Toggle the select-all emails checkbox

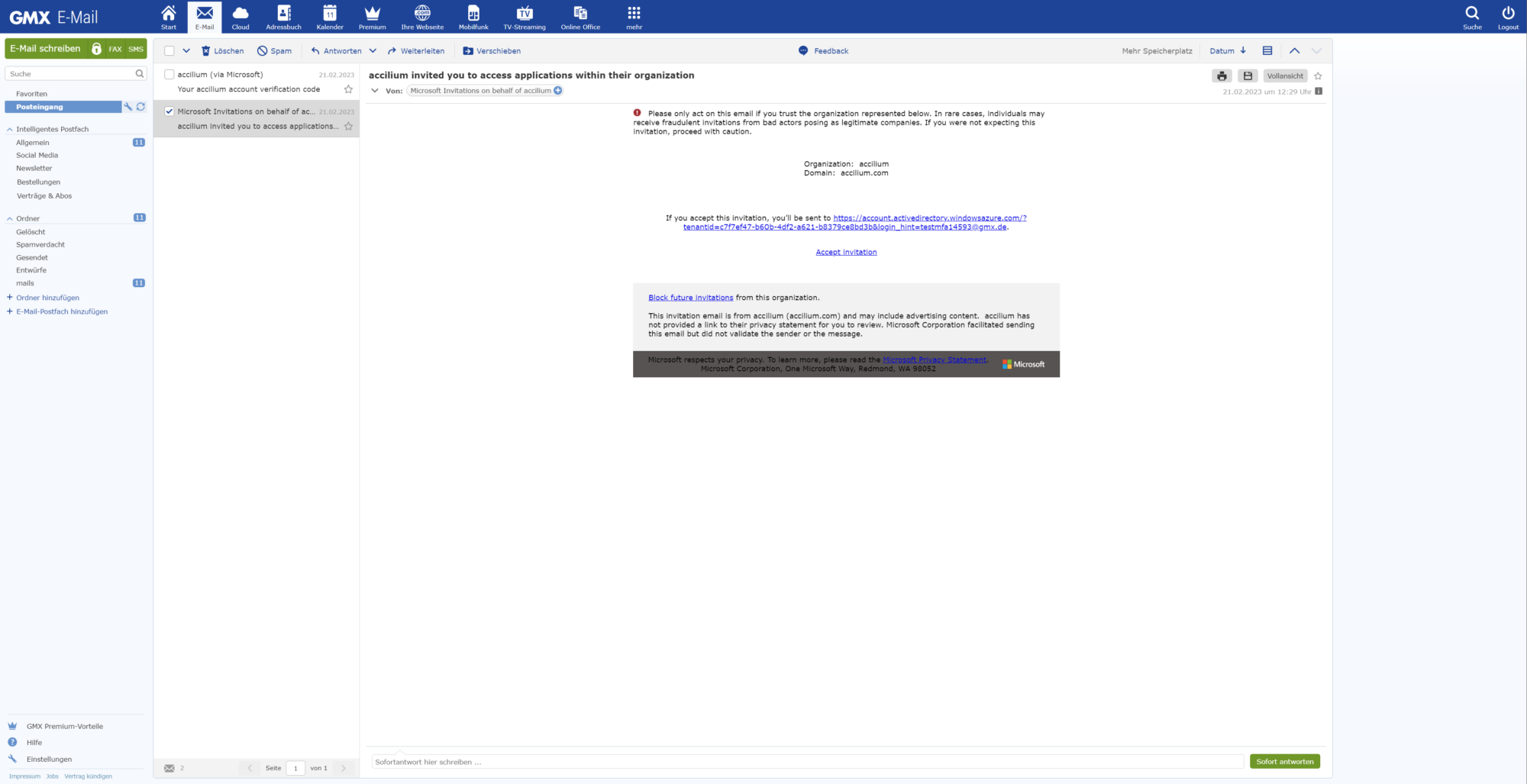(169, 51)
